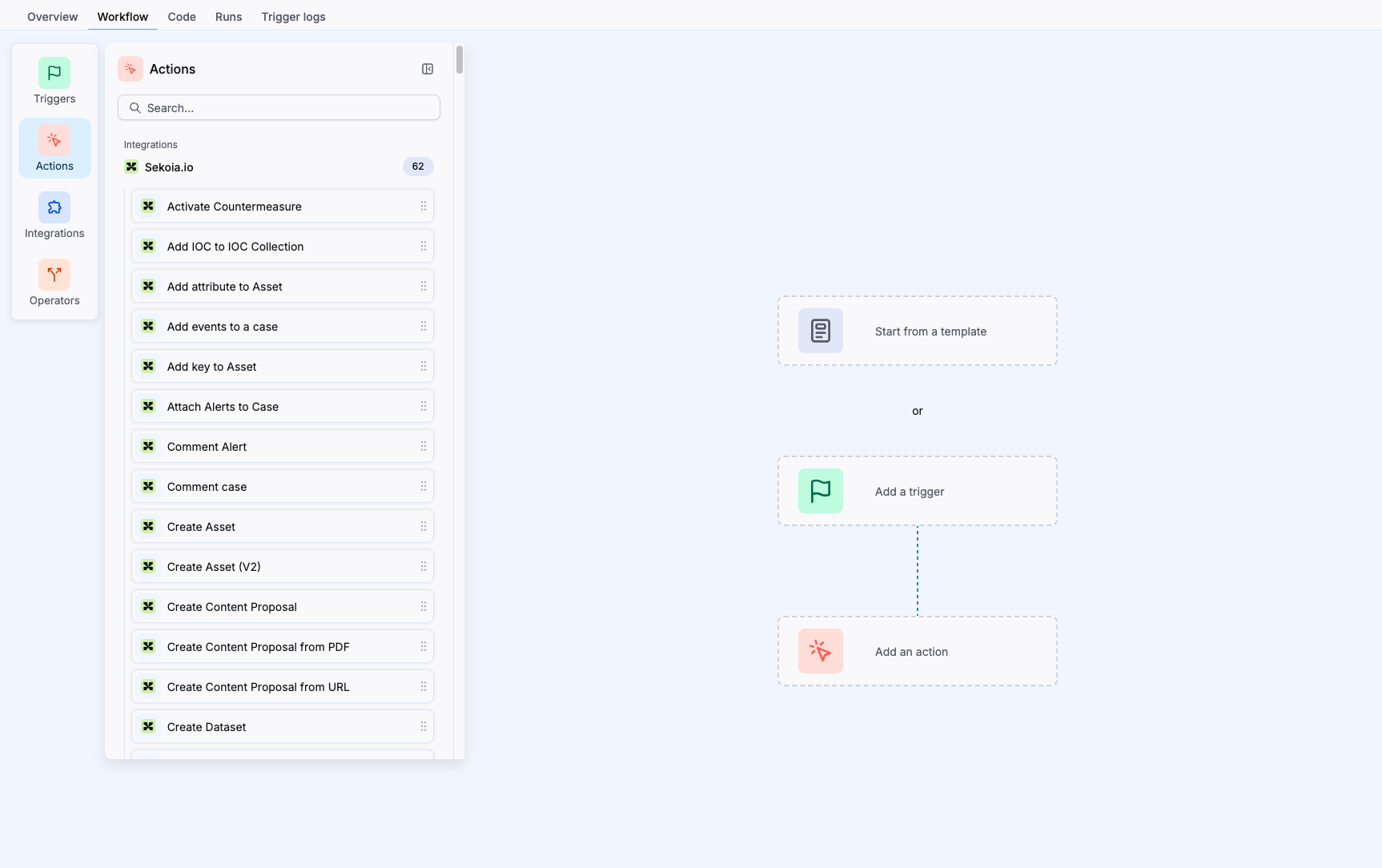Collapse the Actions panel with toggle icon
1382x868 pixels.
pyautogui.click(x=428, y=70)
